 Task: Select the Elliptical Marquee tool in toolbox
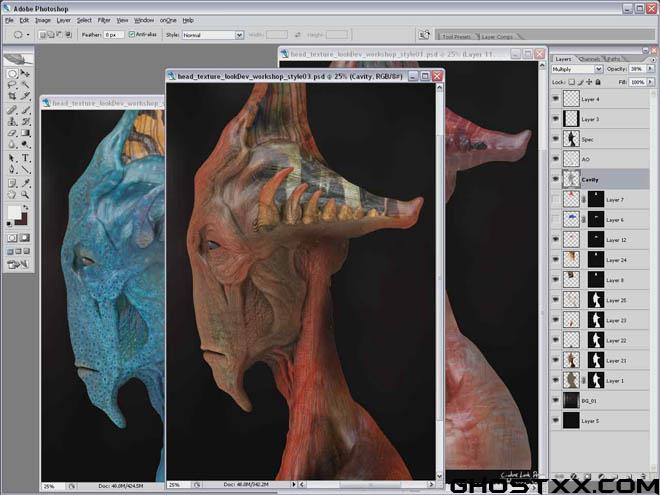[x=12, y=74]
